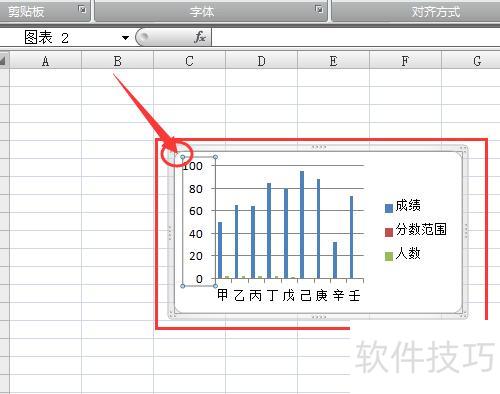Viewport: 500px width, 394px height.
Task: Click the vertical axis value 0
Action: coord(199,279)
